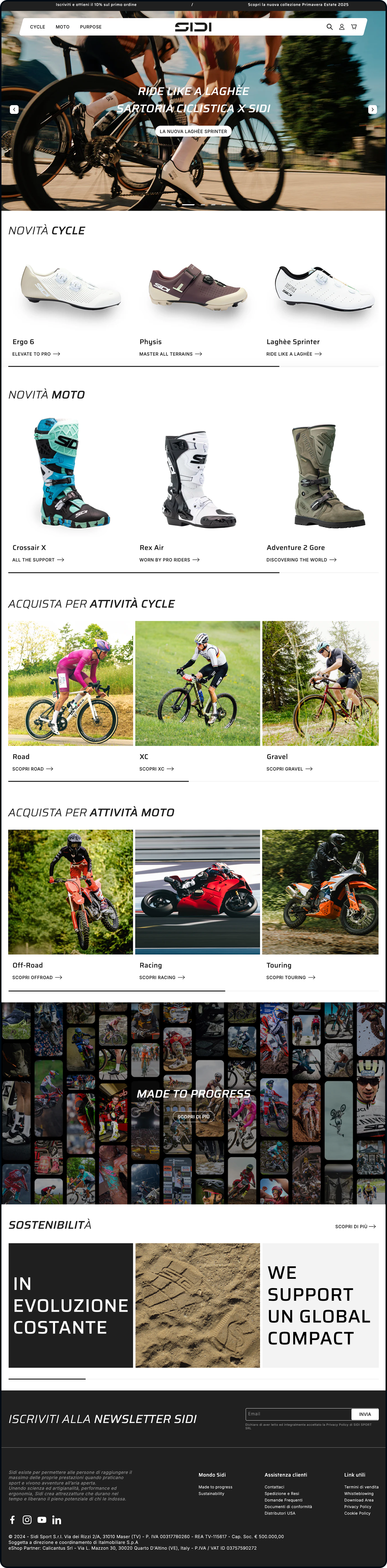The image size is (387, 1568).
Task: Go to next hero slide arrow
Action: click(x=372, y=109)
